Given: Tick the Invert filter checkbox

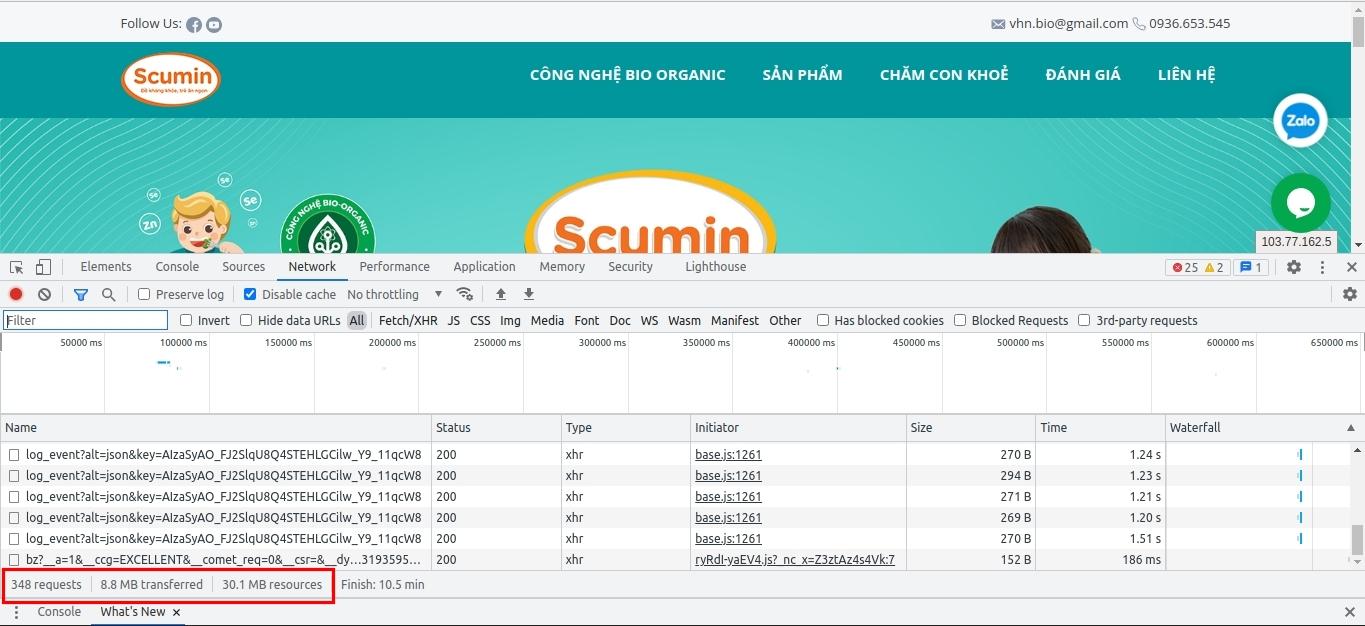Looking at the screenshot, I should tap(186, 320).
